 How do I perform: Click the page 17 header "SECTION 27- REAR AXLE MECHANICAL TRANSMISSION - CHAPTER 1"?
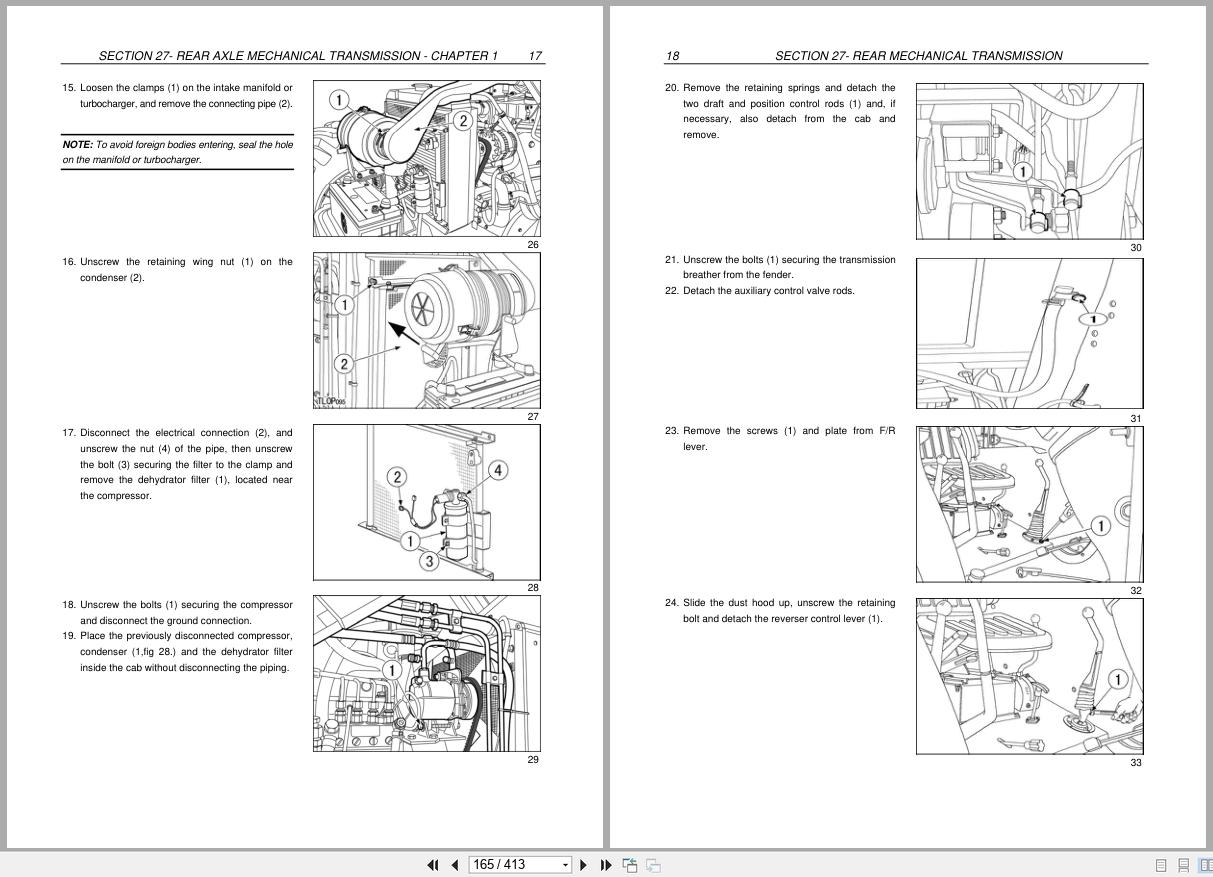tap(298, 56)
